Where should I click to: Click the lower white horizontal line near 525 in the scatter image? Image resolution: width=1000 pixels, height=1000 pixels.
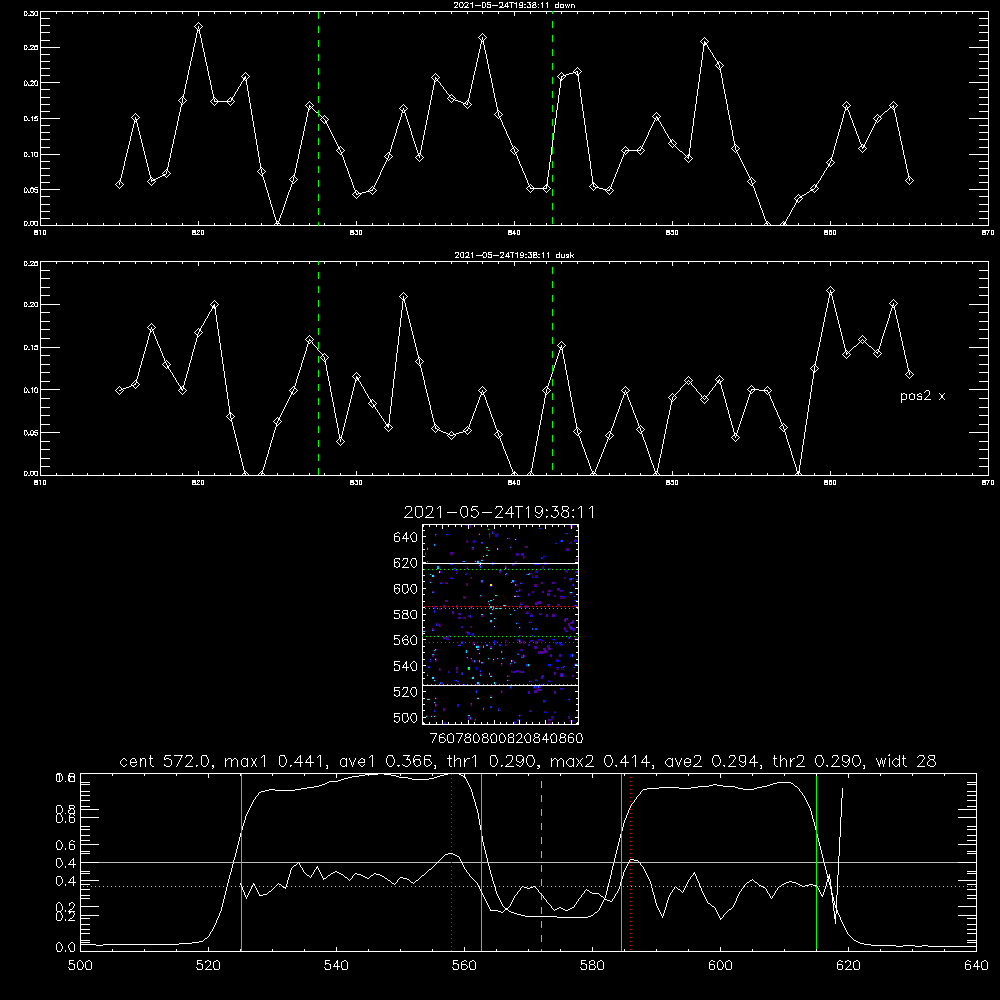[x=501, y=685]
